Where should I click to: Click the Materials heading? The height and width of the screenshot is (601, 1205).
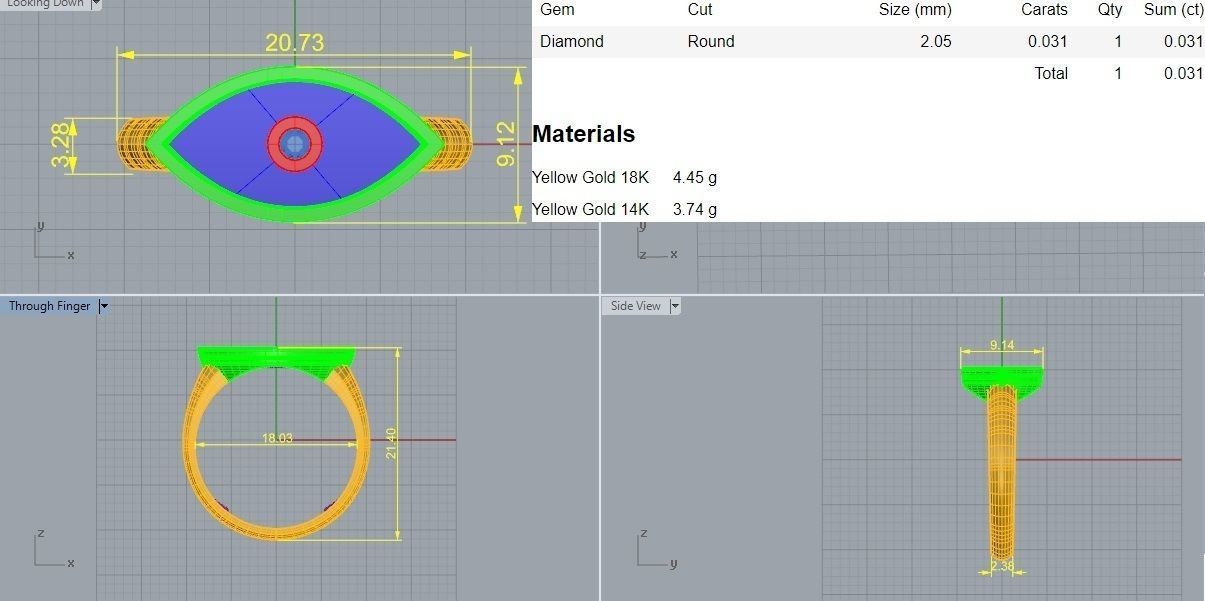583,134
